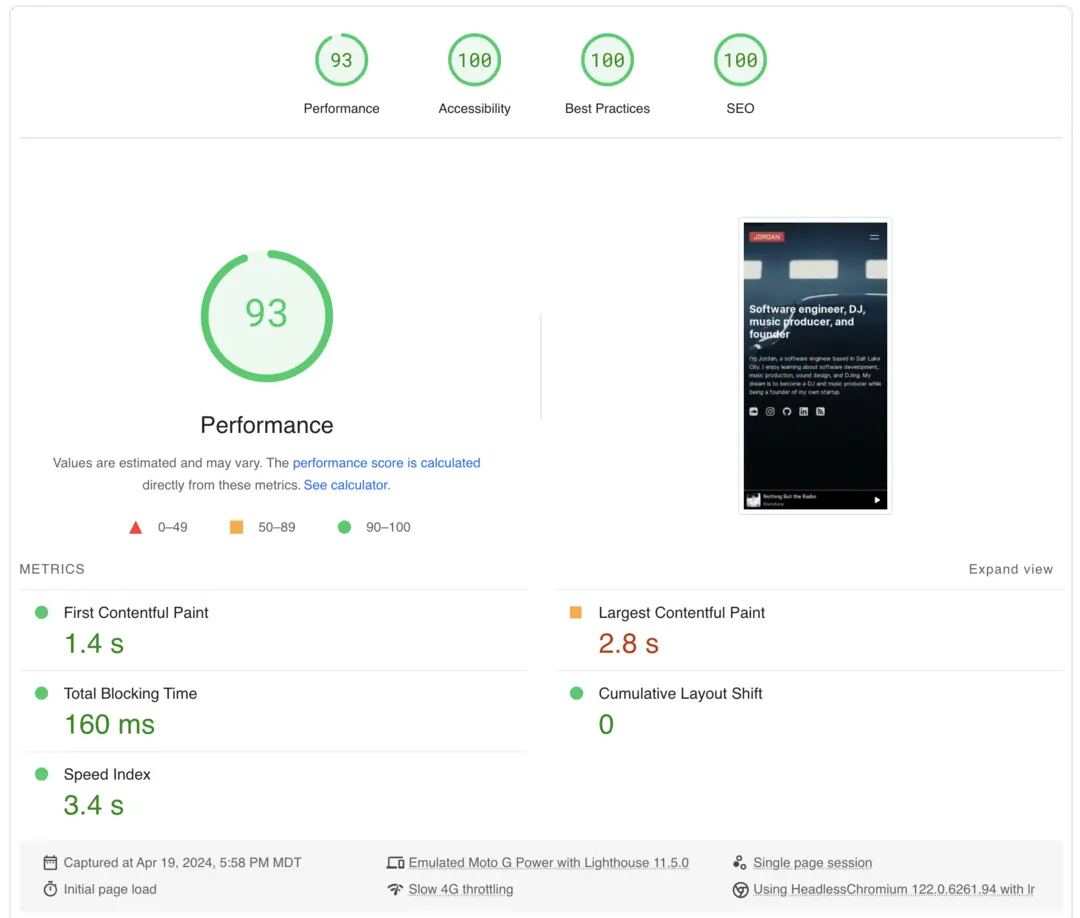Click the red triangle 0–49 legend icon

136,528
